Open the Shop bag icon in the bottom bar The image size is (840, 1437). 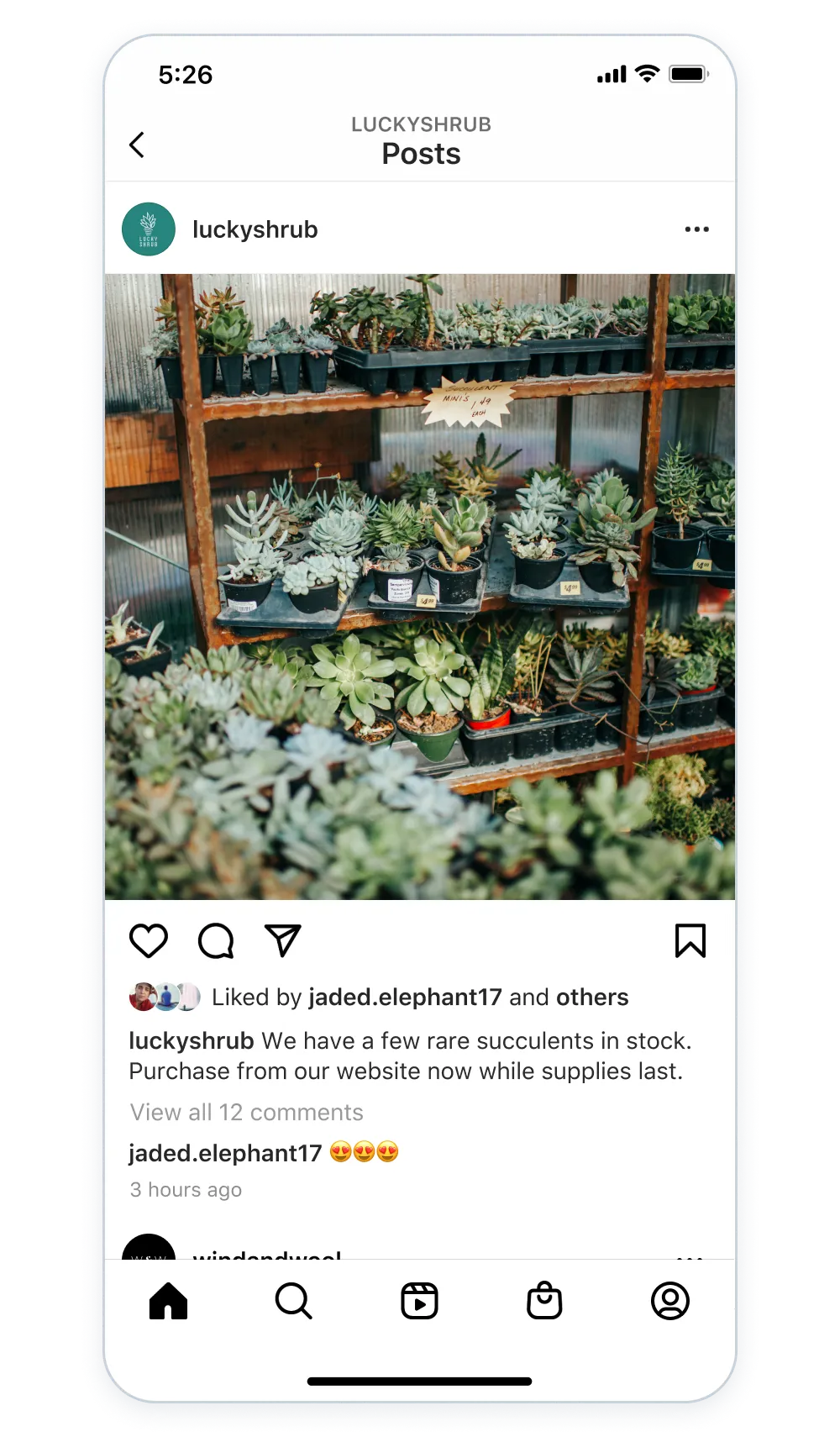[544, 1301]
